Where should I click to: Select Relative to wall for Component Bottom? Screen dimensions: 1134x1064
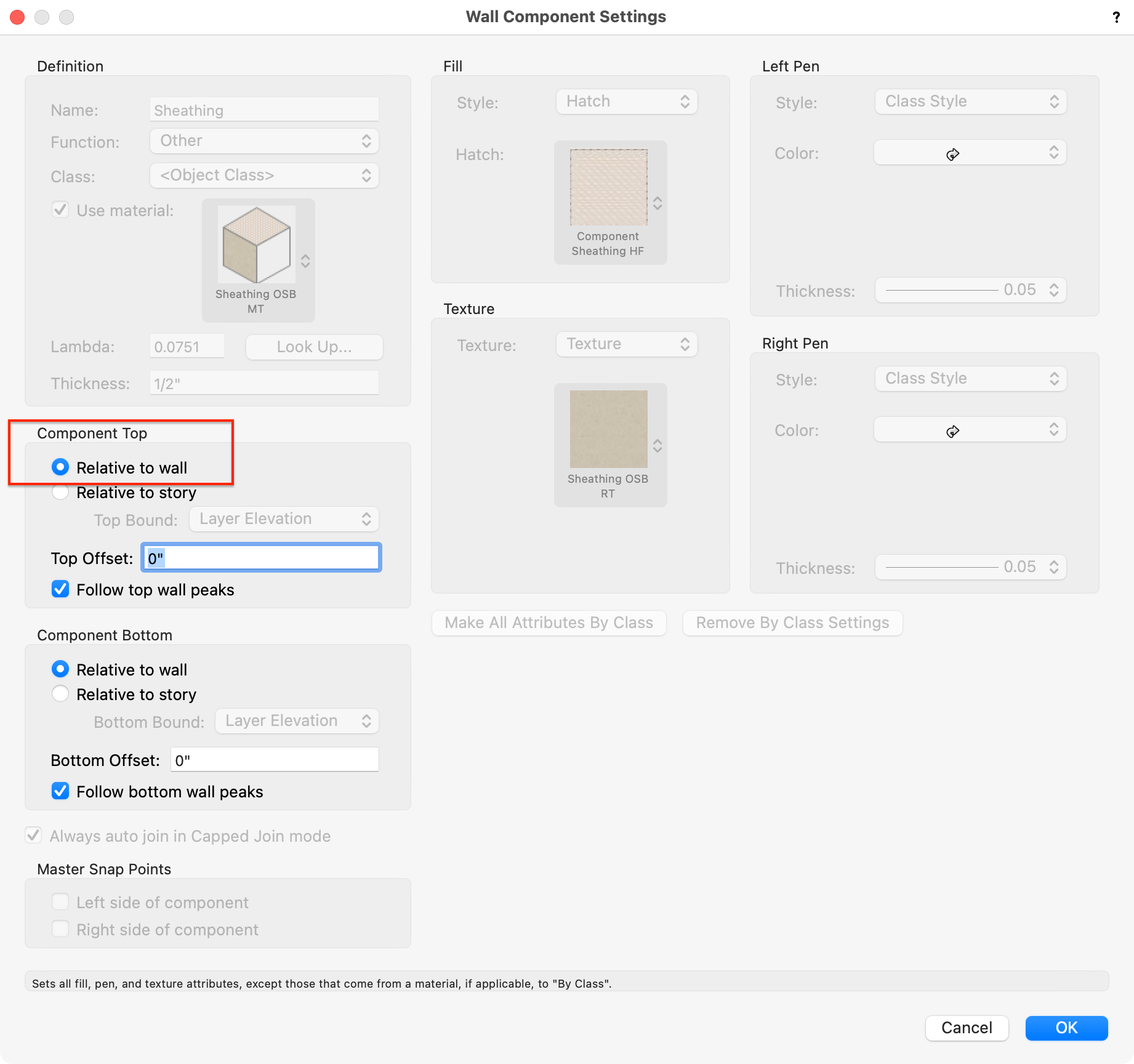click(x=60, y=669)
